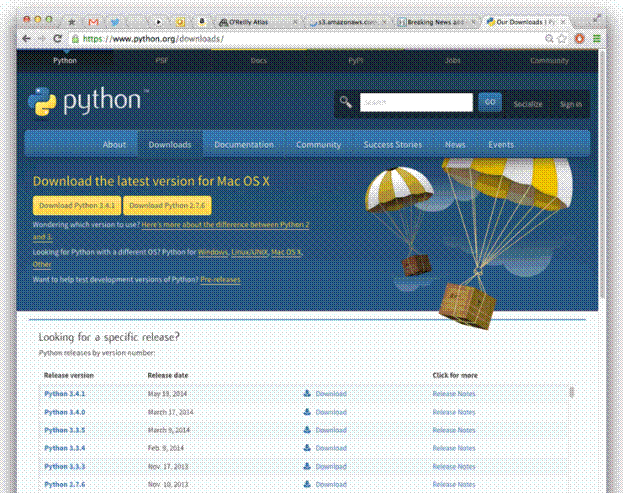Click the download icon for Python 2.7.6

click(x=307, y=484)
